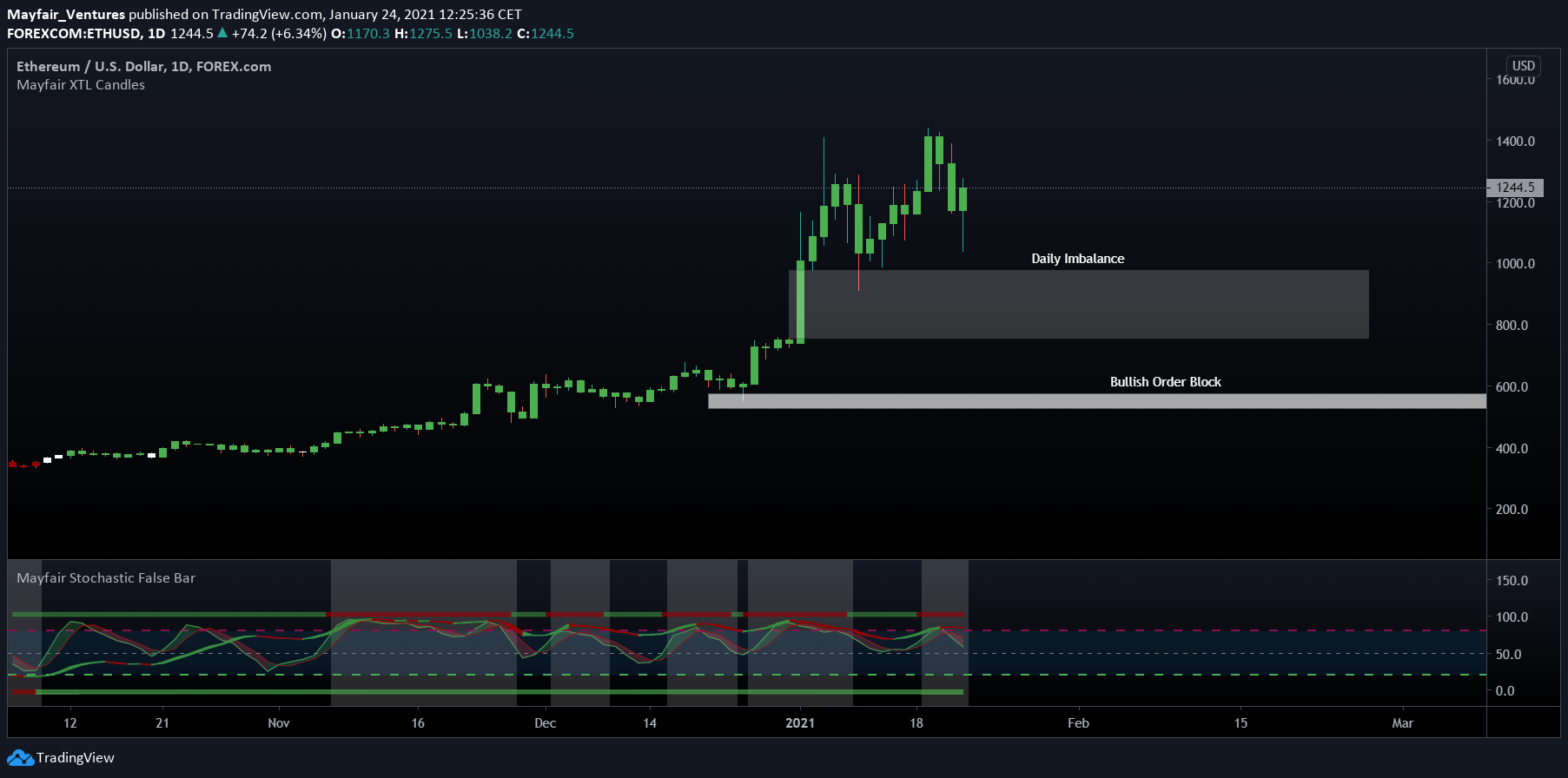Viewport: 1568px width, 778px height.
Task: Select the USD currency label on the price axis
Action: coord(1523,66)
